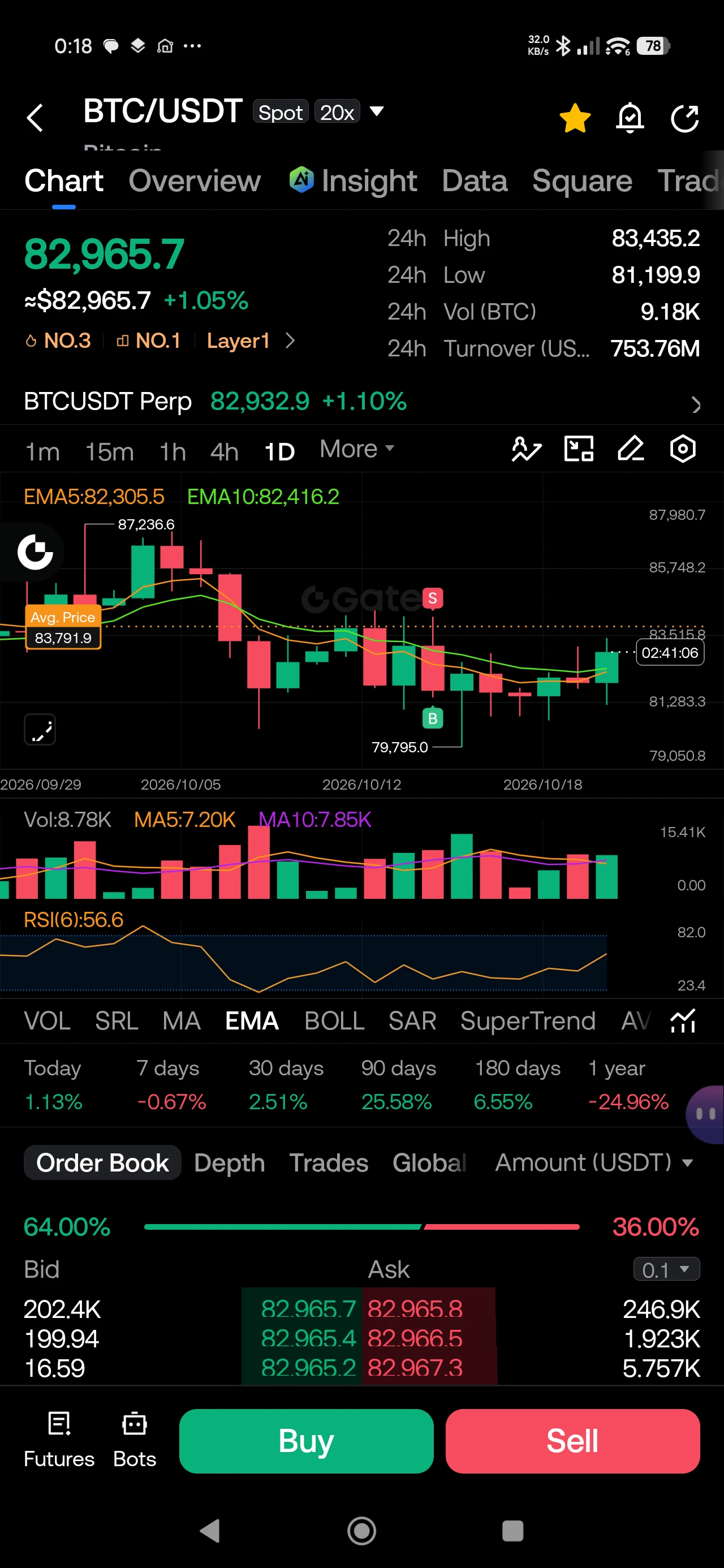Tap the share icon at top right

tap(684, 118)
